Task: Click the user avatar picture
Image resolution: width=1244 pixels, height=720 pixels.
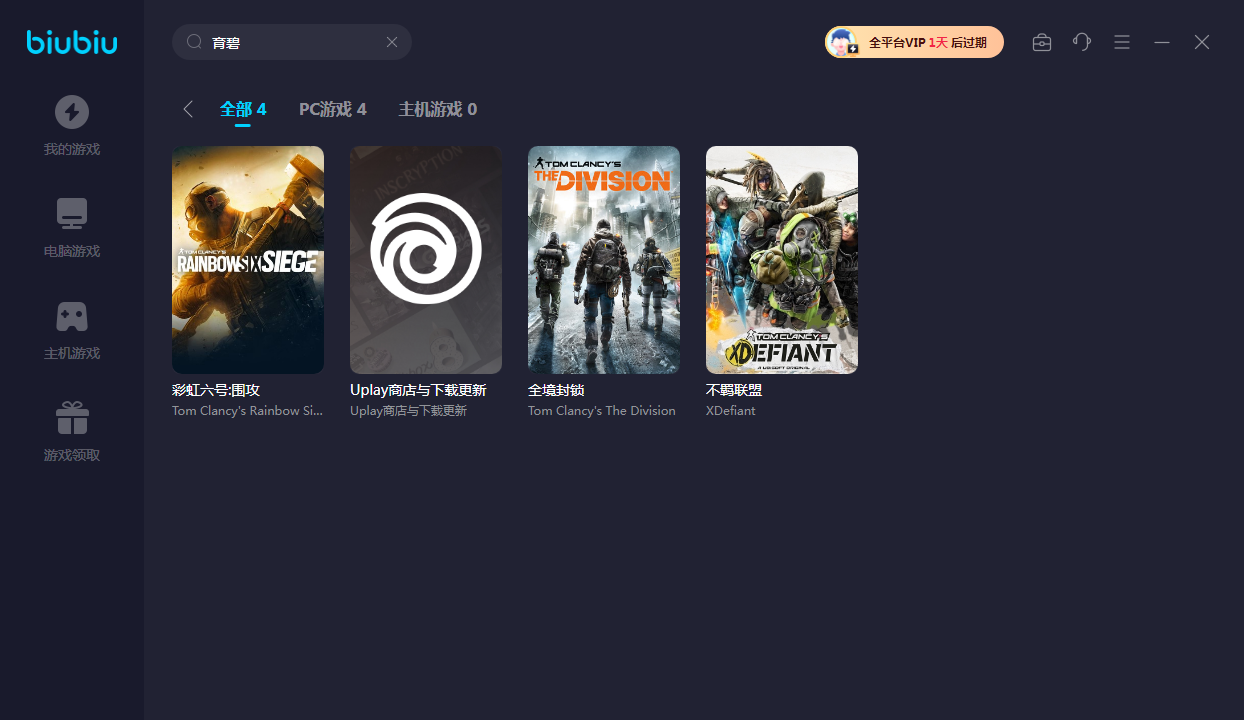Action: point(843,42)
